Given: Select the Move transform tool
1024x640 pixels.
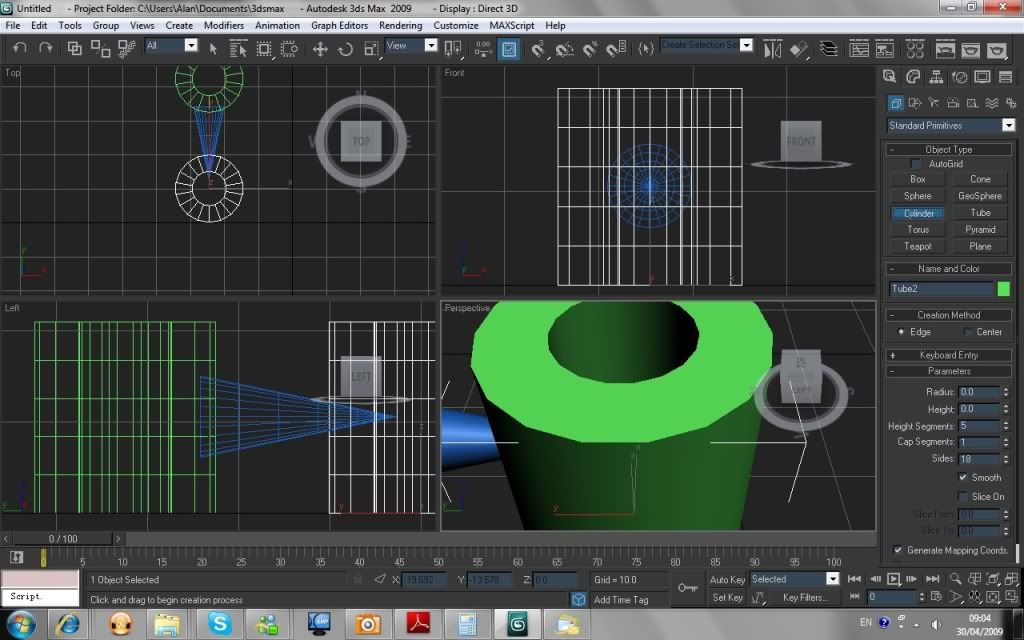Looking at the screenshot, I should [321, 48].
